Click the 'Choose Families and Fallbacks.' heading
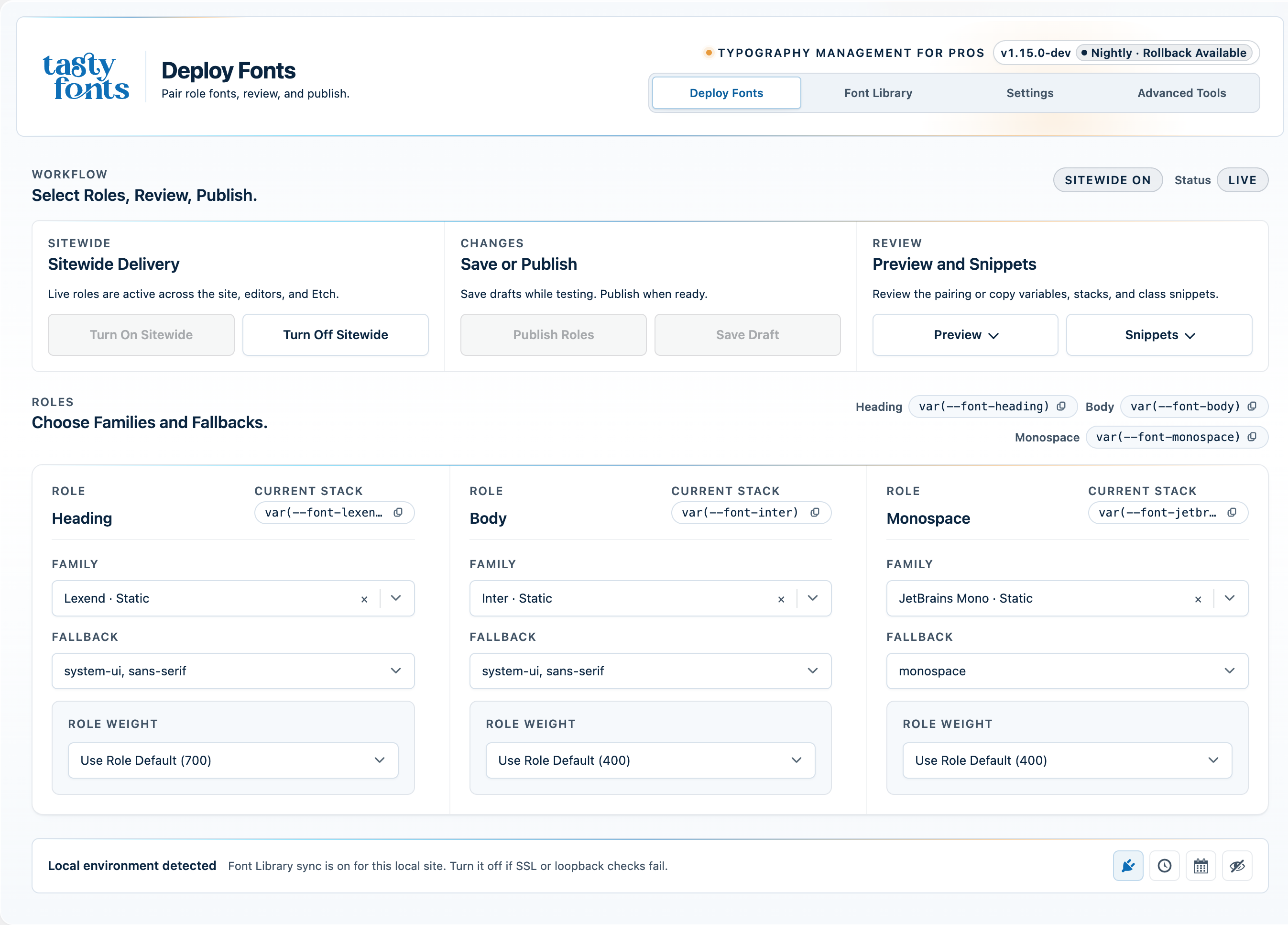1288x925 pixels. pyautogui.click(x=149, y=423)
